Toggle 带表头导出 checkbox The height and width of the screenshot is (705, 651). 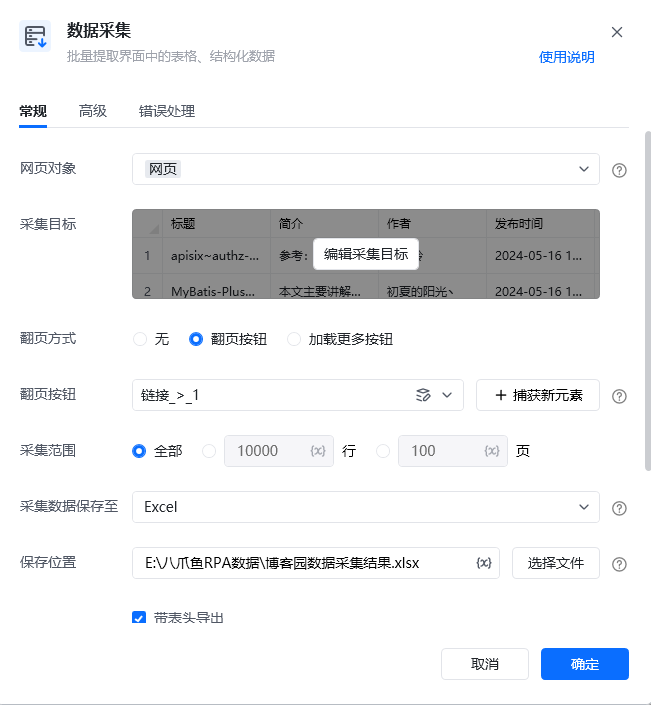(139, 618)
